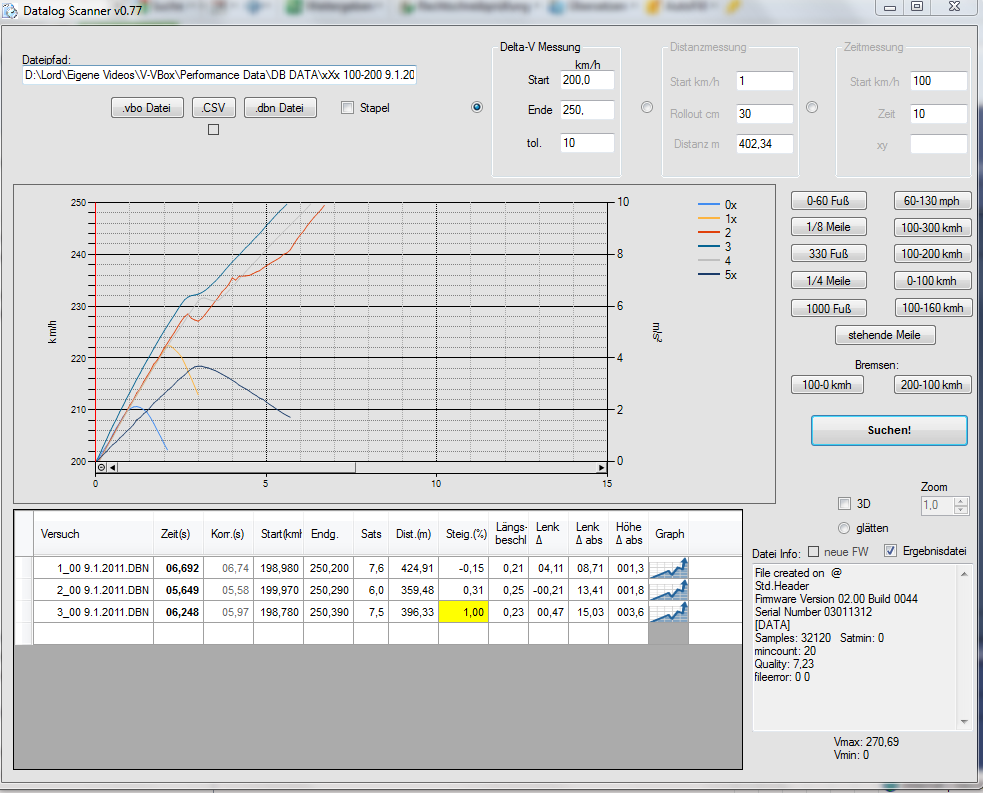This screenshot has height=793, width=983.
Task: Open graph icon for 3_00 9.1.2011.DBN row
Action: click(x=669, y=612)
